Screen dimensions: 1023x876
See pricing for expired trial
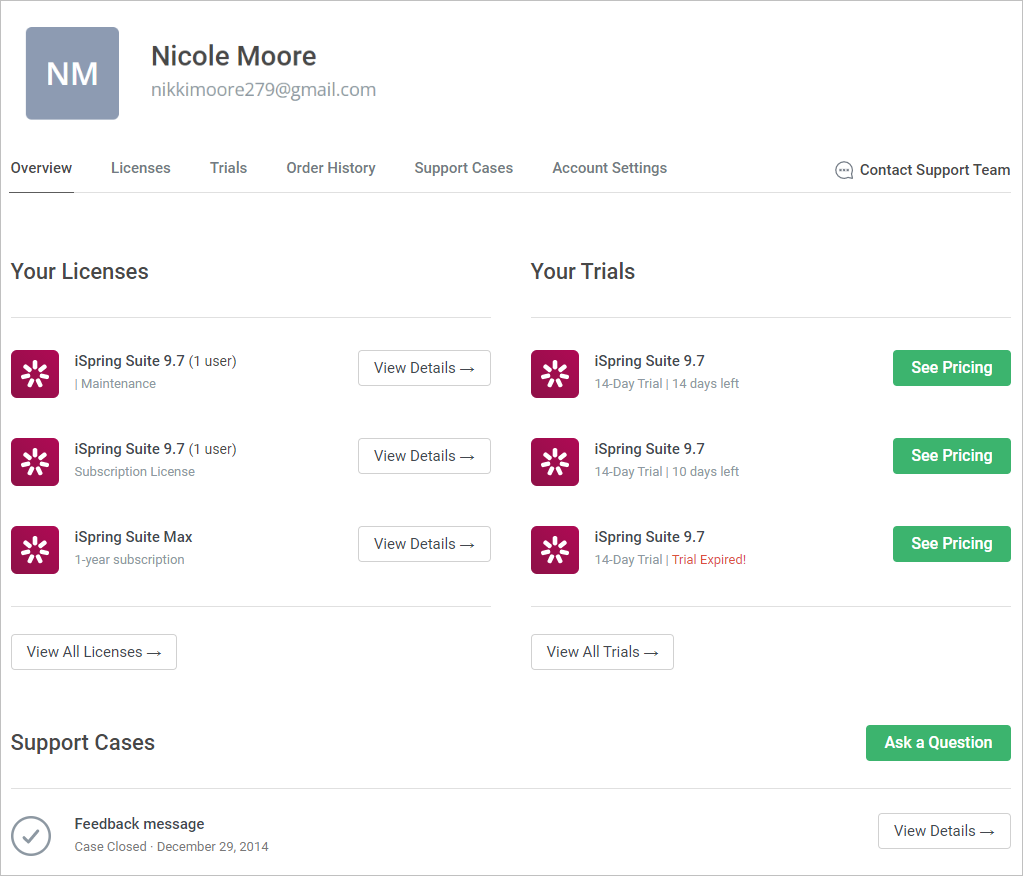click(952, 544)
